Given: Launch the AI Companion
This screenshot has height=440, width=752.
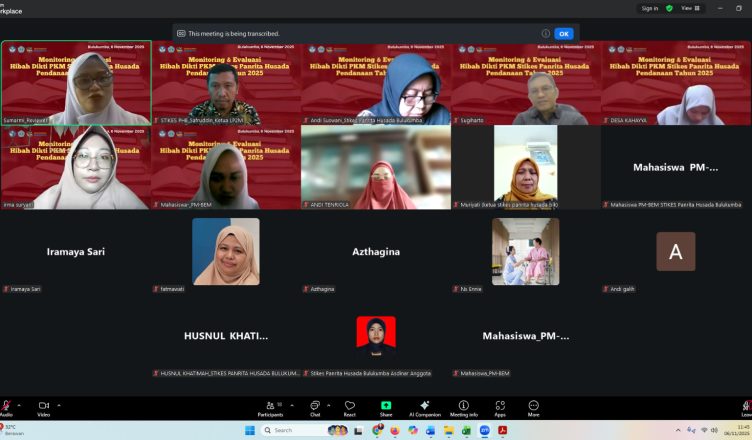Looking at the screenshot, I should point(424,408).
